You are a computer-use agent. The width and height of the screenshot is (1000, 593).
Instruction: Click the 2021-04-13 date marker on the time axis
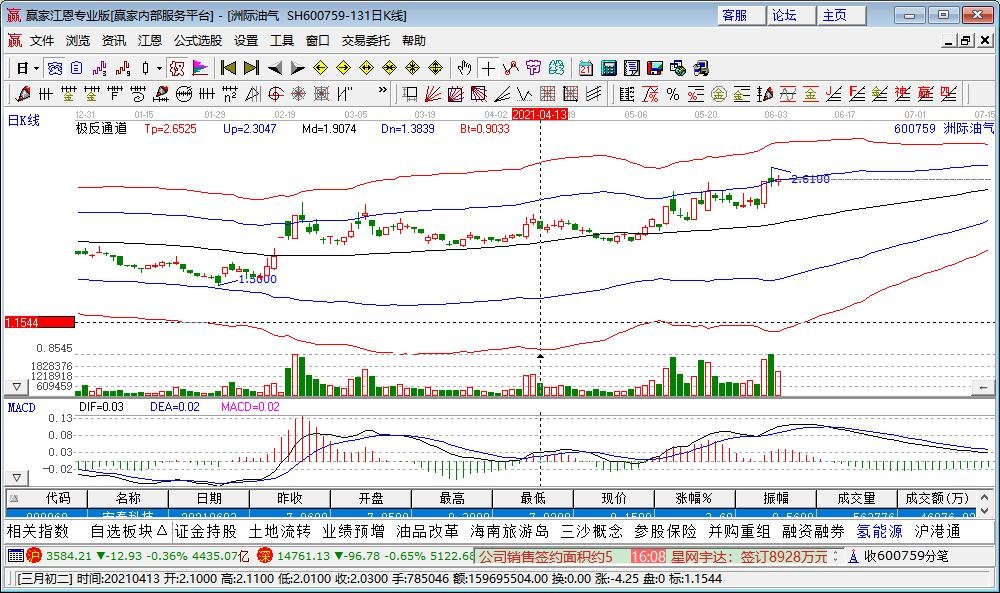click(x=540, y=114)
